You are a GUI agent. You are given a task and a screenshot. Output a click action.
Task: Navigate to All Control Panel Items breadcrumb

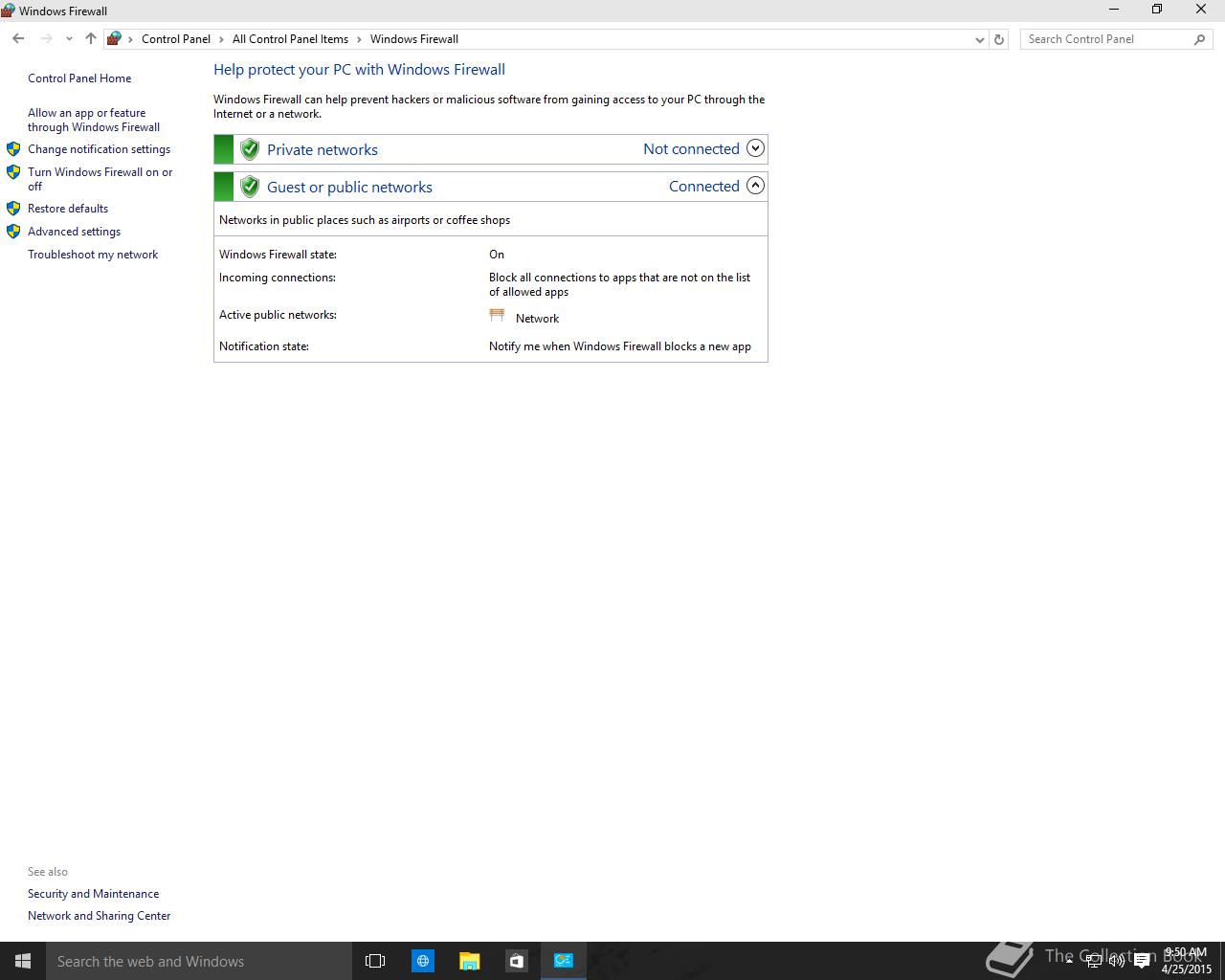[290, 39]
